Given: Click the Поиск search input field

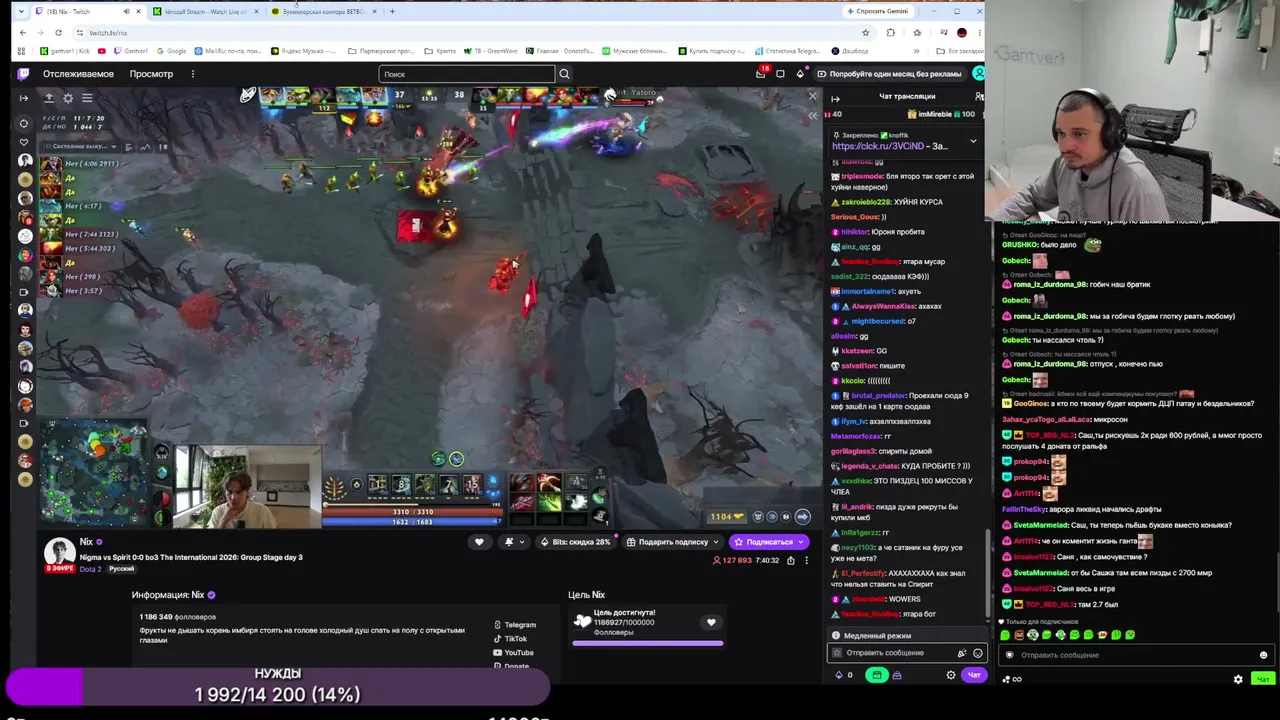Looking at the screenshot, I should coord(467,74).
